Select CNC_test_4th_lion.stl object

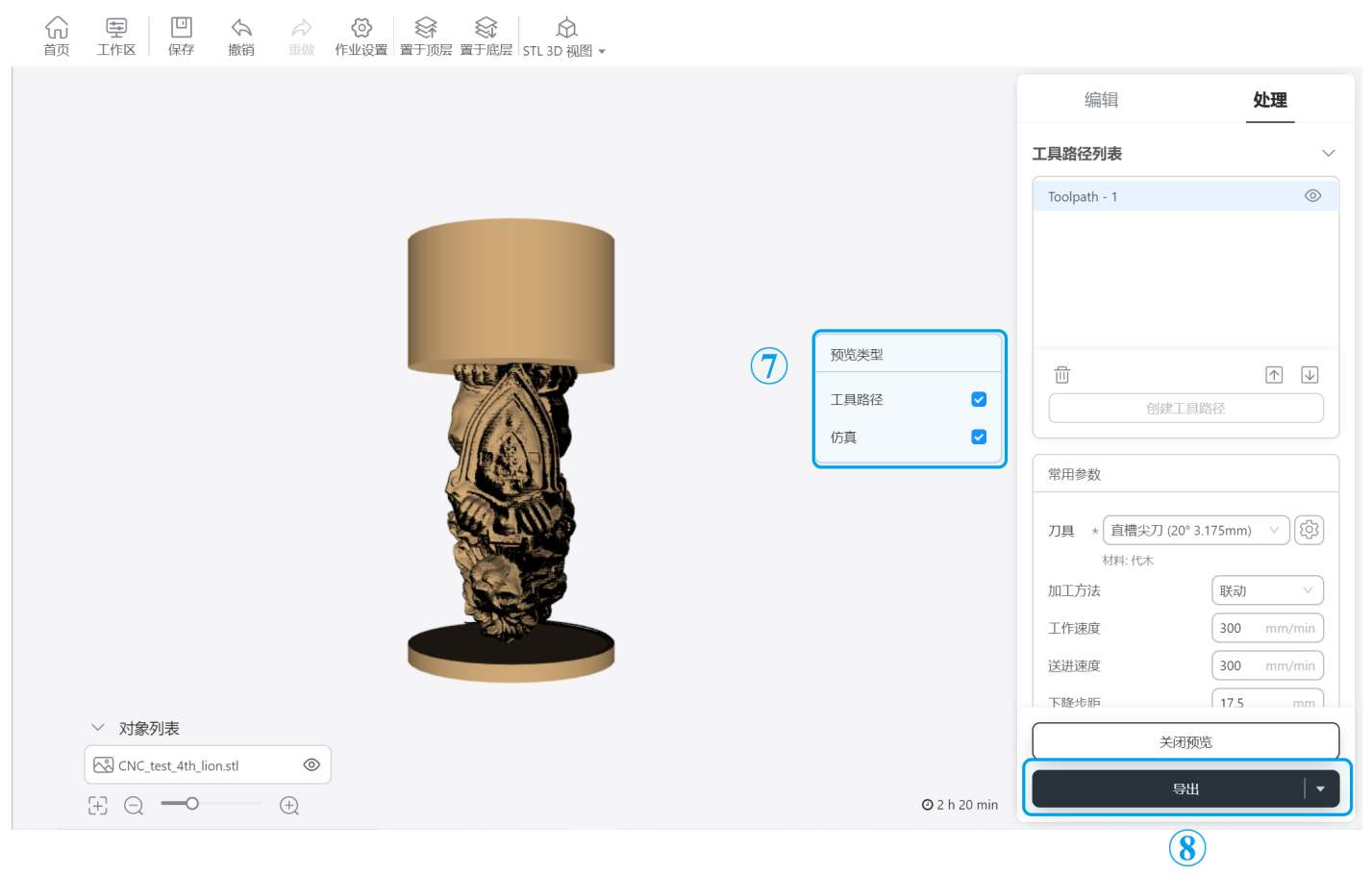pos(208,764)
